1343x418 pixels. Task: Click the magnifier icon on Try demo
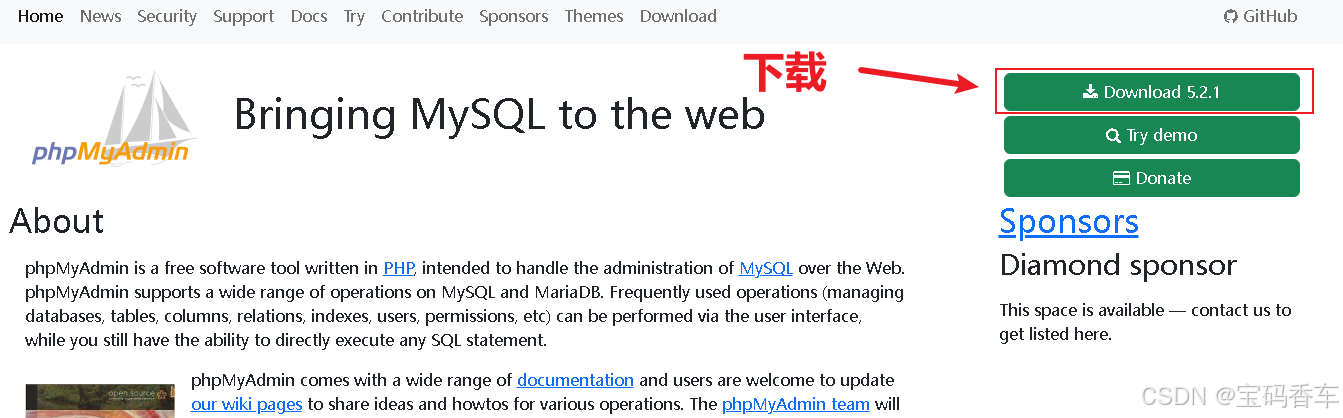1113,136
